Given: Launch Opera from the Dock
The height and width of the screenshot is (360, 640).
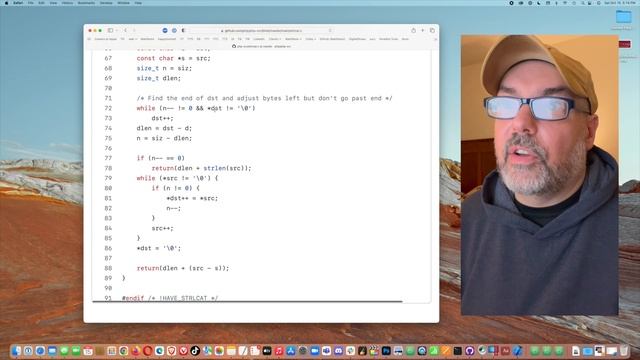Looking at the screenshot, I should coord(147,351).
